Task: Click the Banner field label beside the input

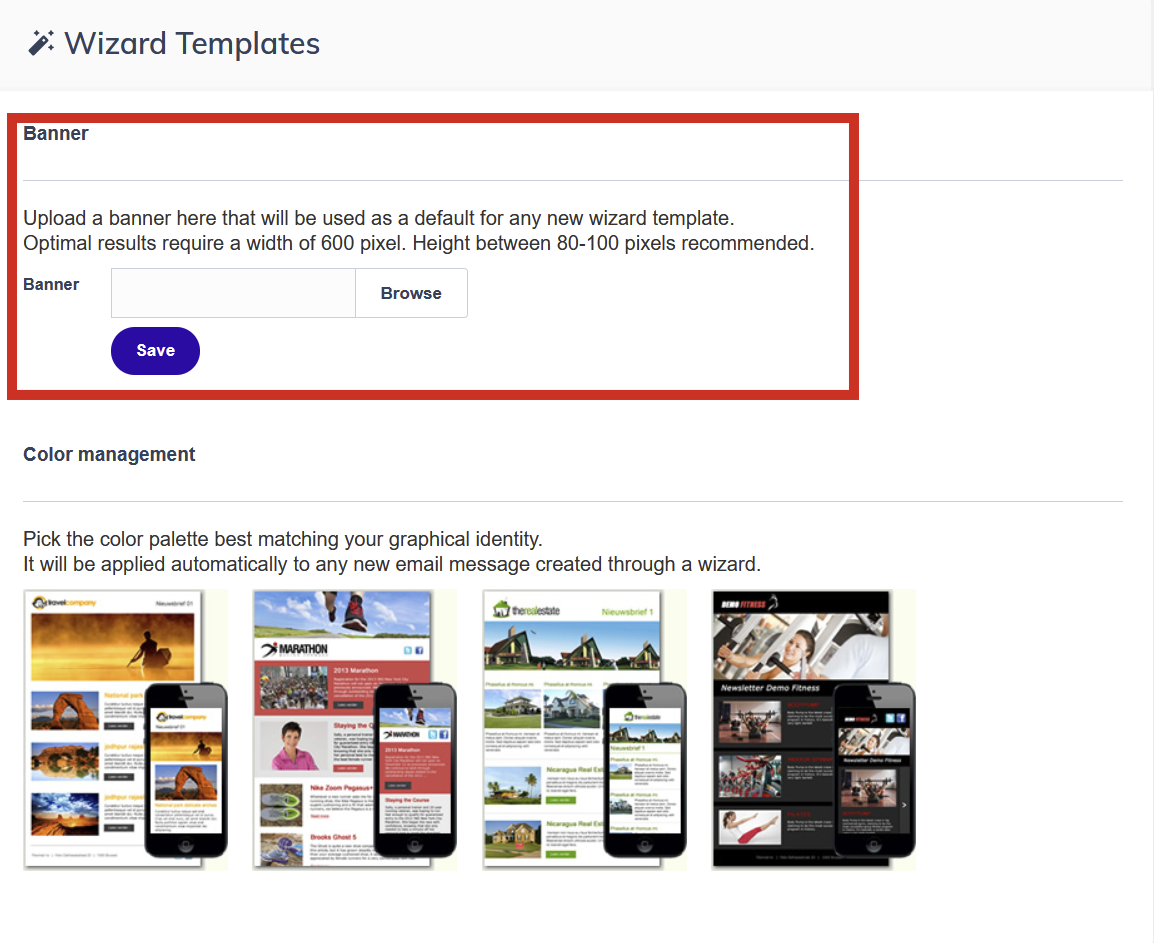Action: pyautogui.click(x=51, y=284)
